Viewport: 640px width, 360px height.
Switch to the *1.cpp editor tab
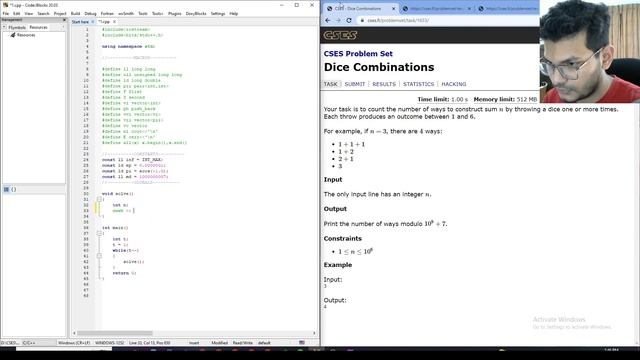coord(104,22)
